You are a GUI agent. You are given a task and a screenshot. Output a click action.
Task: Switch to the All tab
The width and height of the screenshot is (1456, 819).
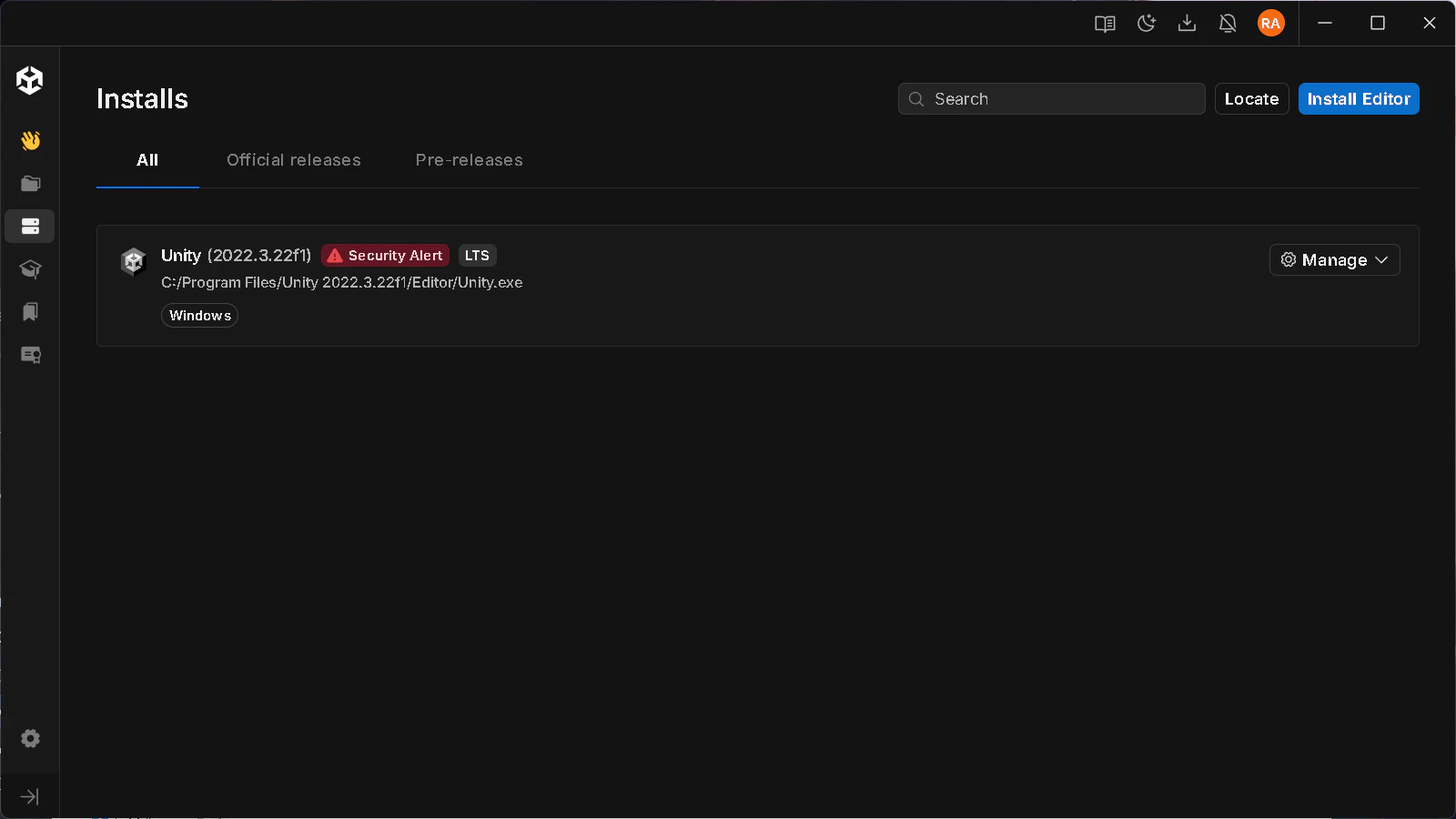(x=147, y=160)
